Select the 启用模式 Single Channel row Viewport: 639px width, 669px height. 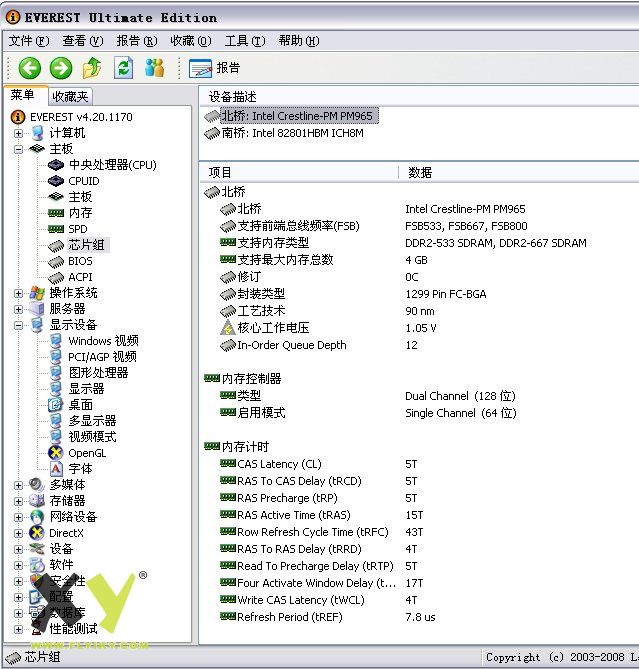click(368, 413)
